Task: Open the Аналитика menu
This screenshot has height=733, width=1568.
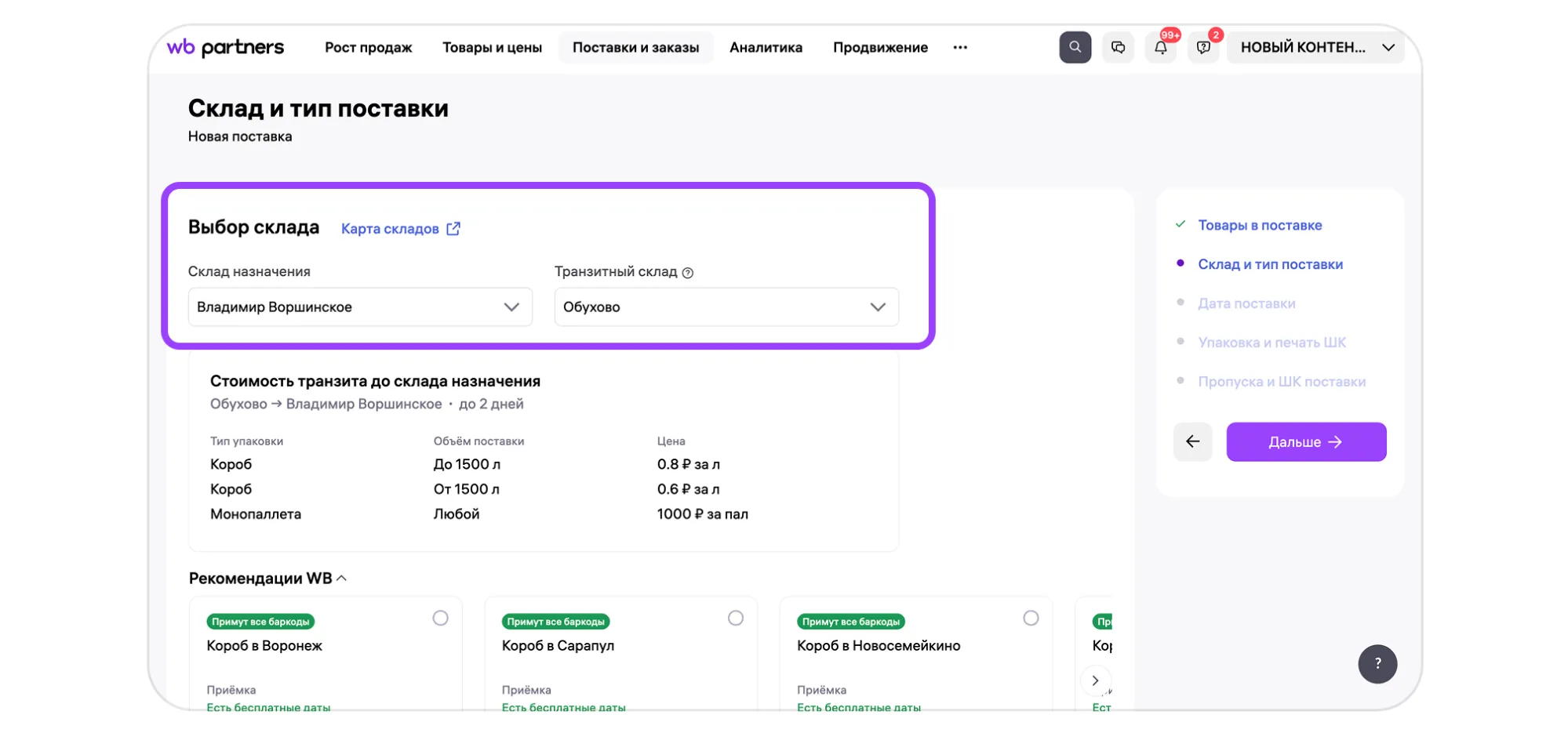Action: point(766,47)
